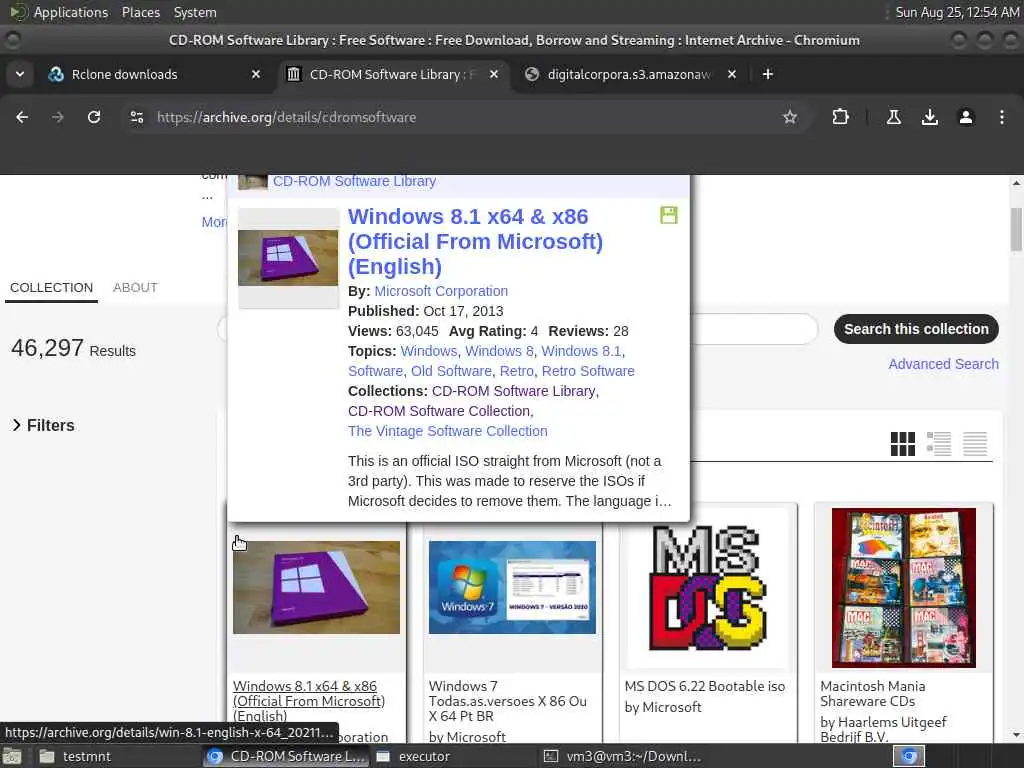Open the Extensions puzzle icon

tap(840, 117)
